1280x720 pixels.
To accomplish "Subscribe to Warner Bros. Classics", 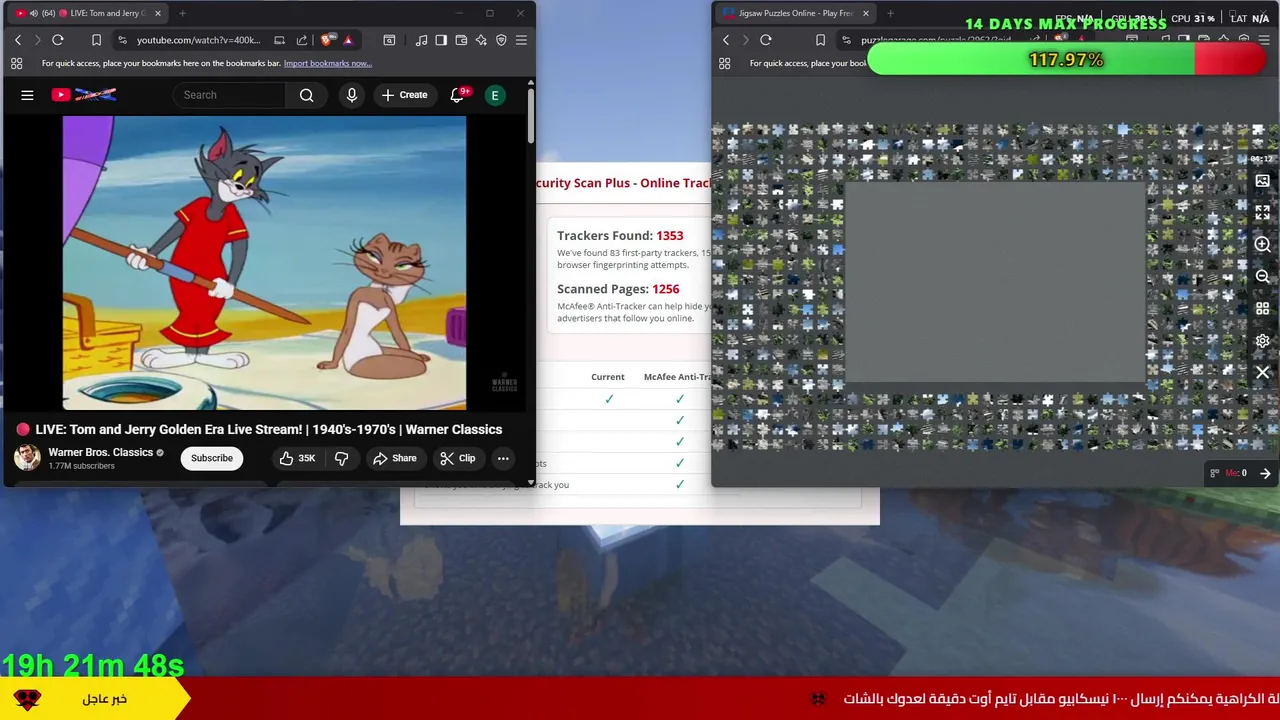I will 212,458.
